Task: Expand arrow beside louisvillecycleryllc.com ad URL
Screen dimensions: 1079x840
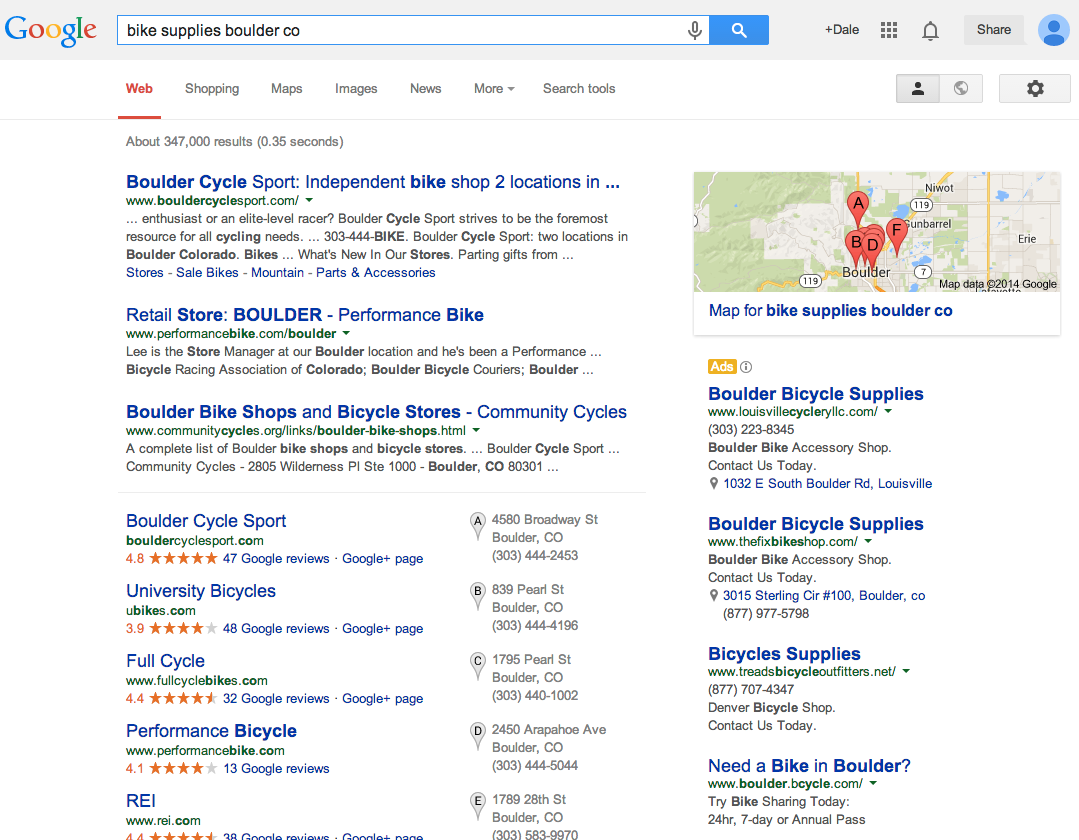Action: 888,411
